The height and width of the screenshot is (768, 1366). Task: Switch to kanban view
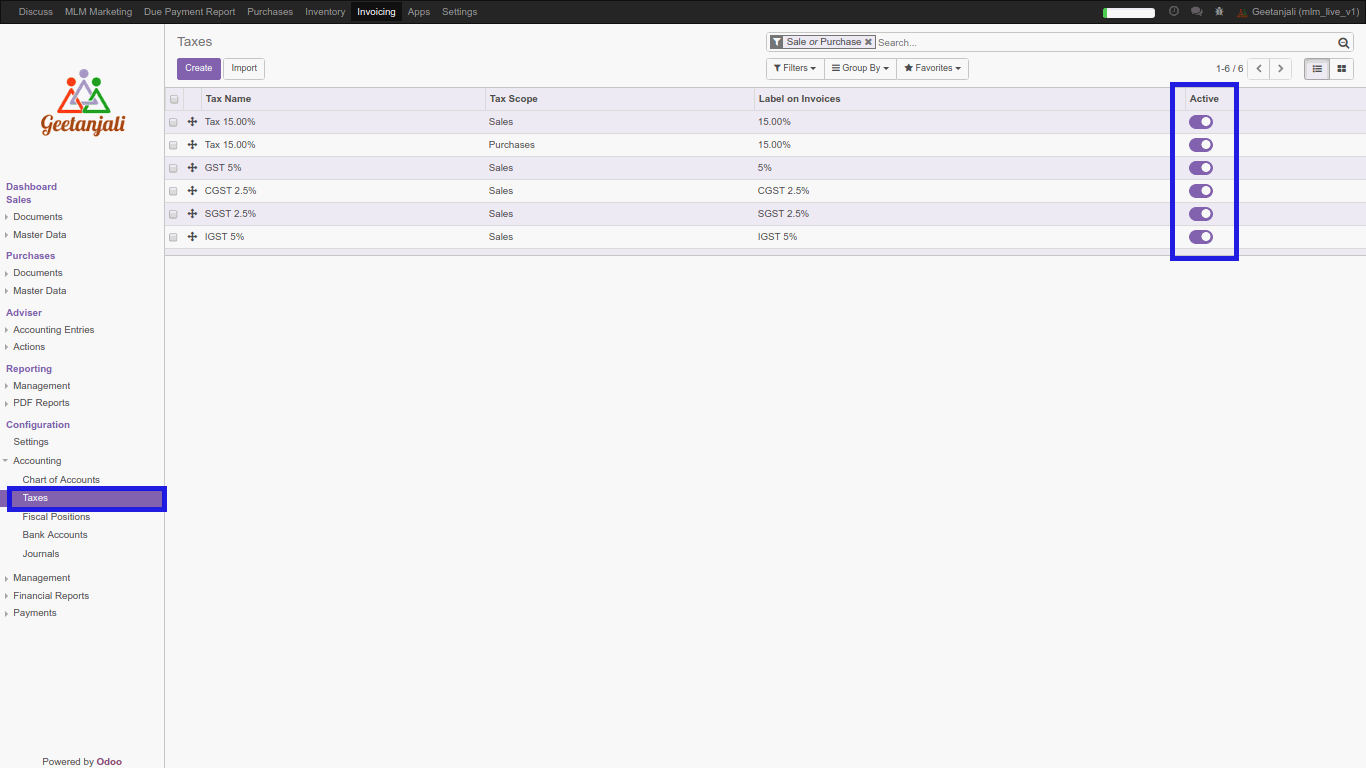click(x=1341, y=69)
